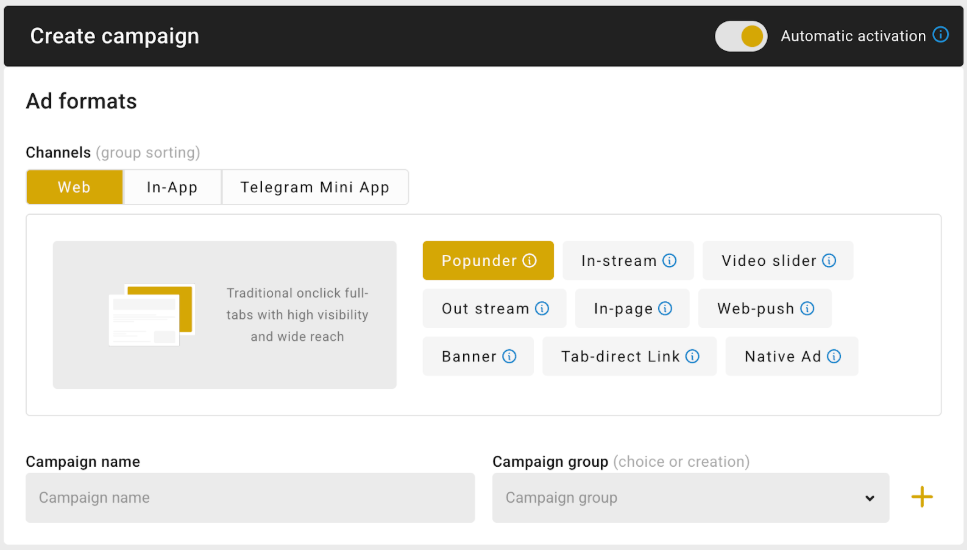Click the Native Ad info icon

click(x=834, y=357)
